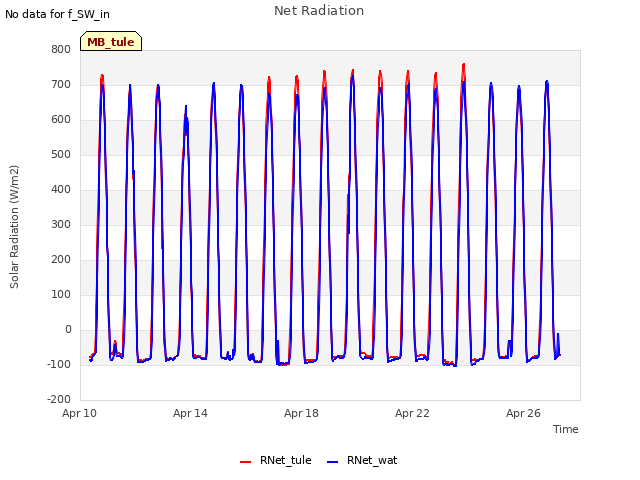Toggle the RNet_tule legend entry

click(x=276, y=460)
